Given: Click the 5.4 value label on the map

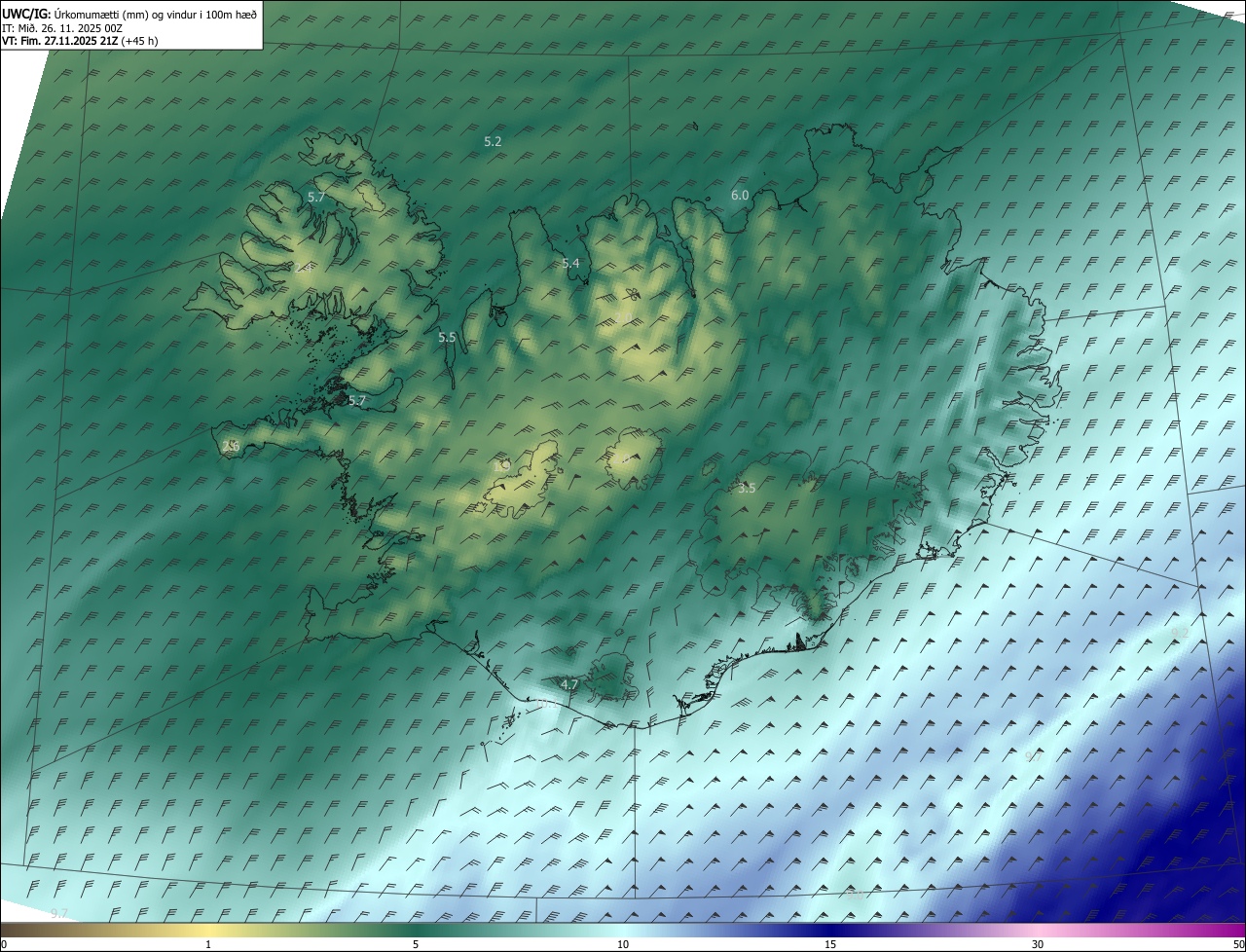Looking at the screenshot, I should (570, 263).
